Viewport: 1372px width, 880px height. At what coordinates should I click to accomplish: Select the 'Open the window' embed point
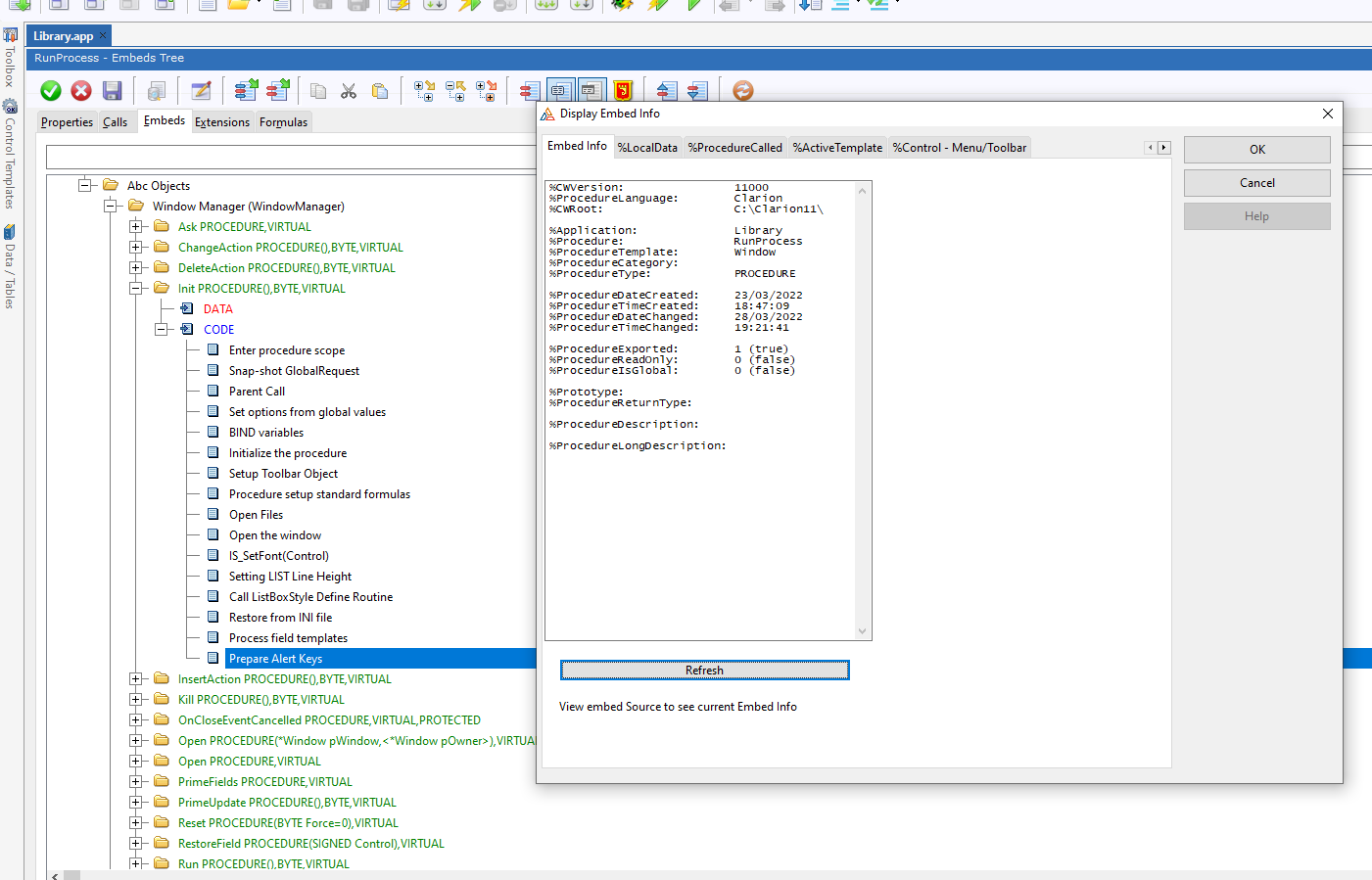[x=275, y=535]
